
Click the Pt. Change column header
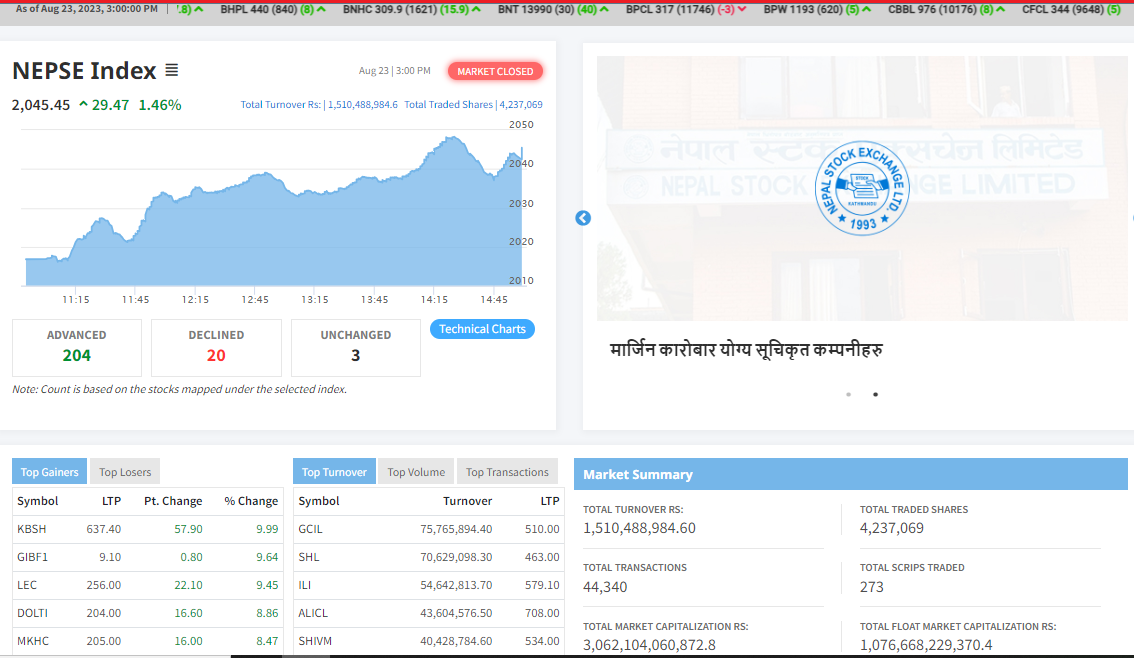173,501
